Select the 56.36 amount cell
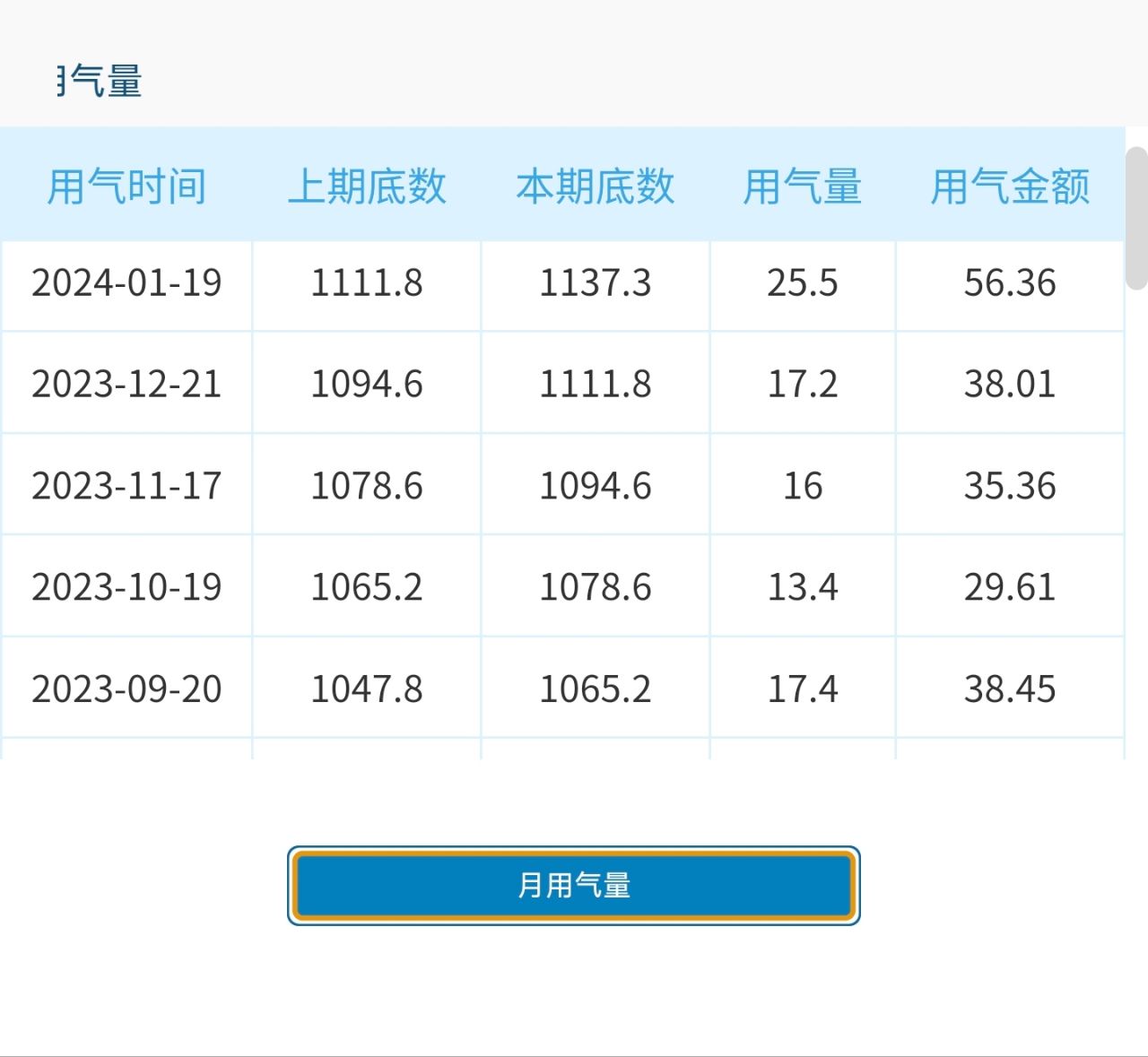1148x1057 pixels. [1010, 284]
